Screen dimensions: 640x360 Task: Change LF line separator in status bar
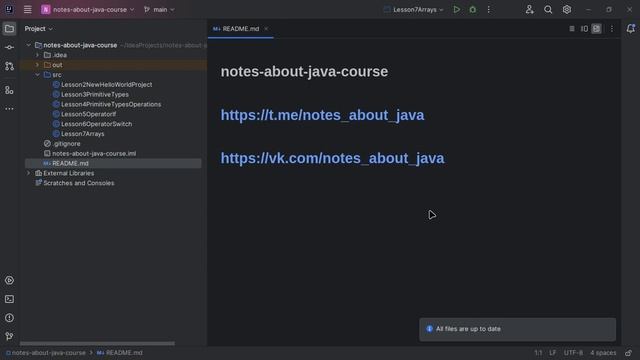[x=553, y=353]
